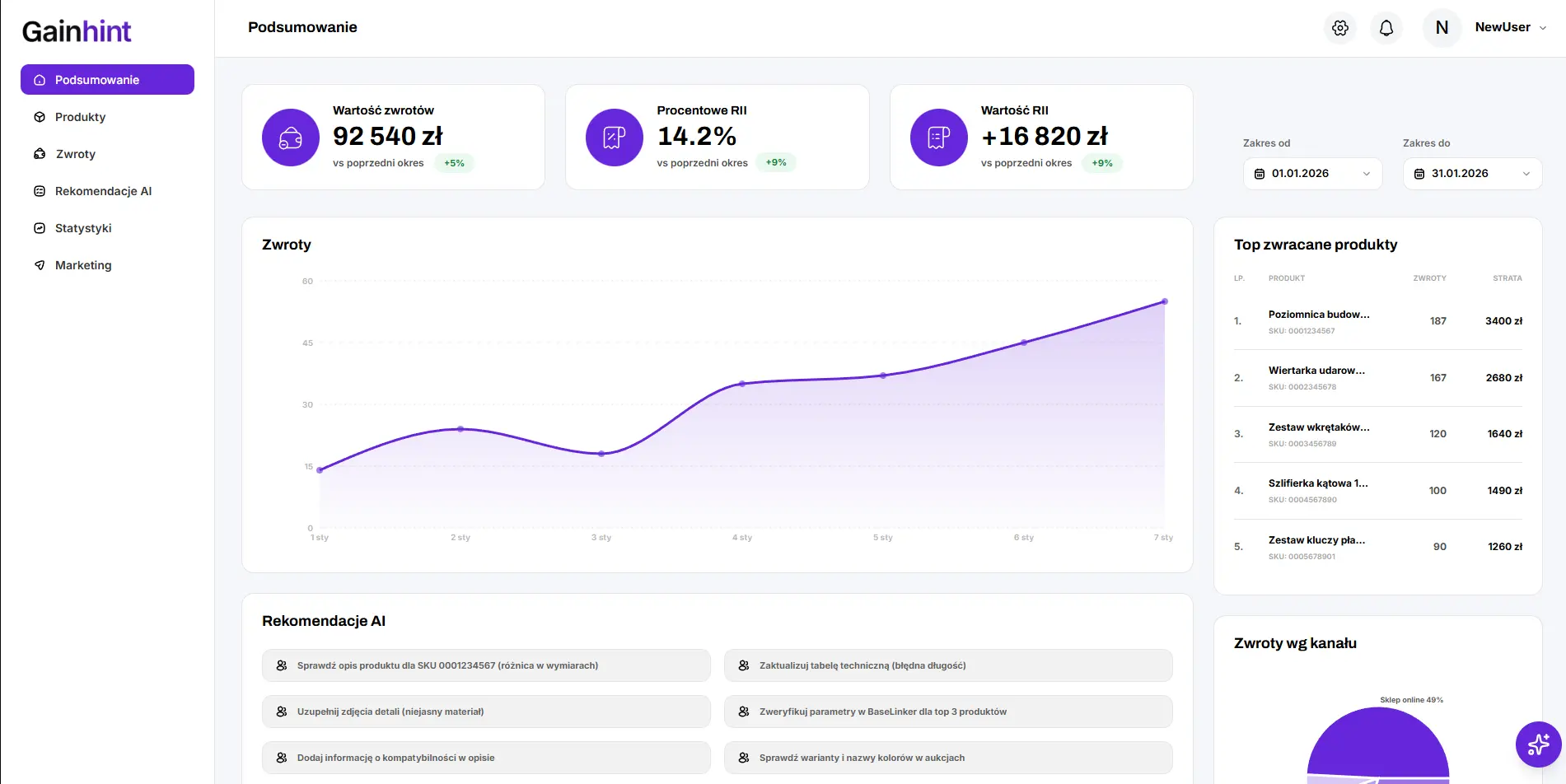Screen dimensions: 1566x784
Task: Click the notifications bell icon
Action: click(1386, 28)
